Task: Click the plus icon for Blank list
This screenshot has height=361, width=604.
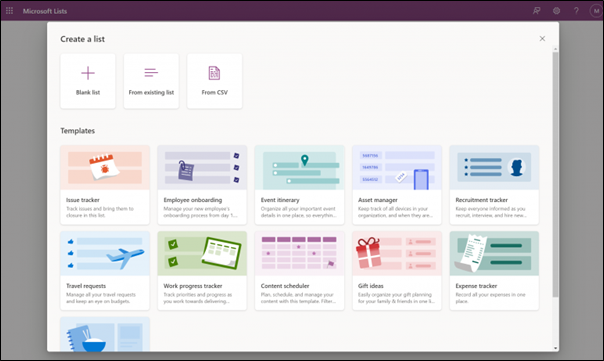Action: (x=88, y=73)
